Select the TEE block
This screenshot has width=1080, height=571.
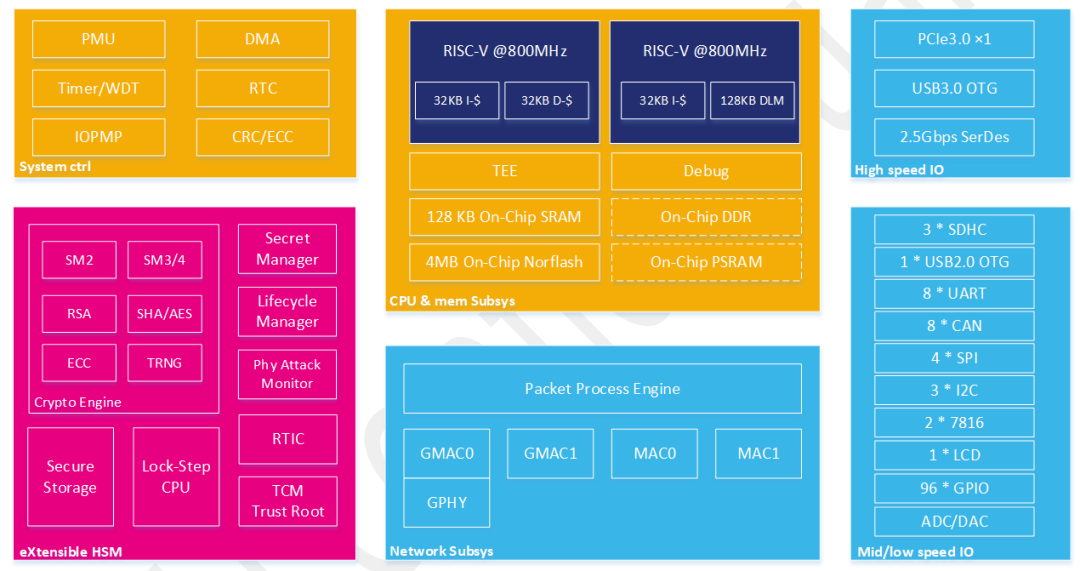pos(504,171)
